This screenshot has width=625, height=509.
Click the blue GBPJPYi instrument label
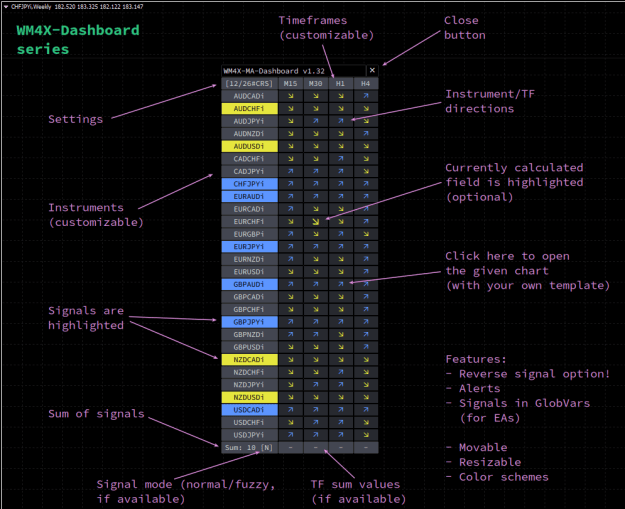(250, 322)
